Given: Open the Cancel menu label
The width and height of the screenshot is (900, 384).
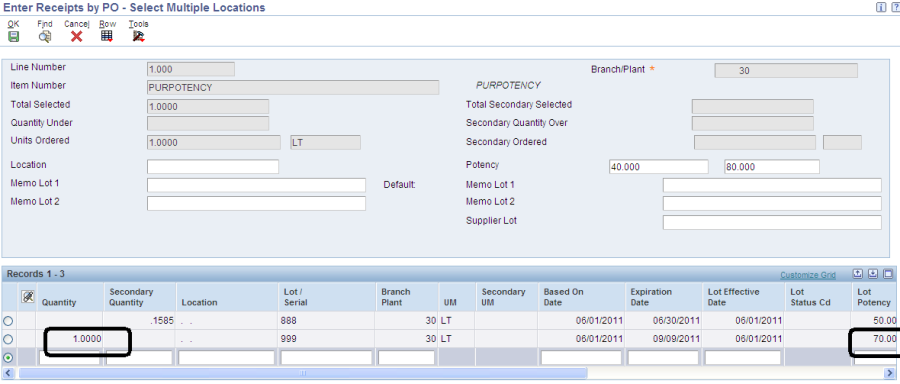Looking at the screenshot, I should click(76, 24).
